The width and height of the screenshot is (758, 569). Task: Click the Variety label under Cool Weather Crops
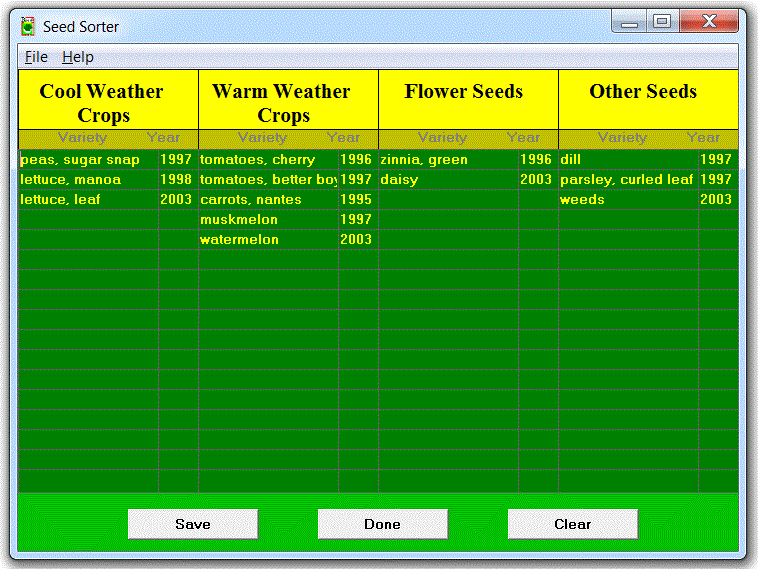(82, 138)
